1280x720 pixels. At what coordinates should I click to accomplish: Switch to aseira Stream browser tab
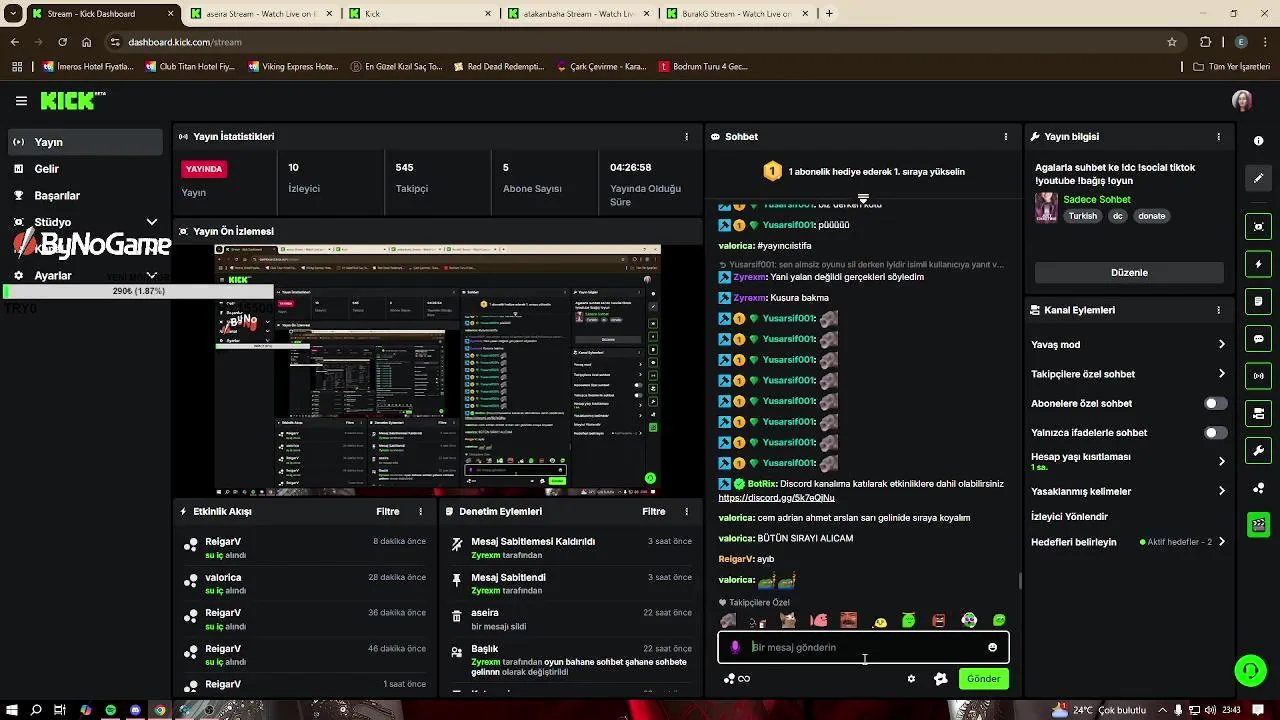(x=260, y=14)
